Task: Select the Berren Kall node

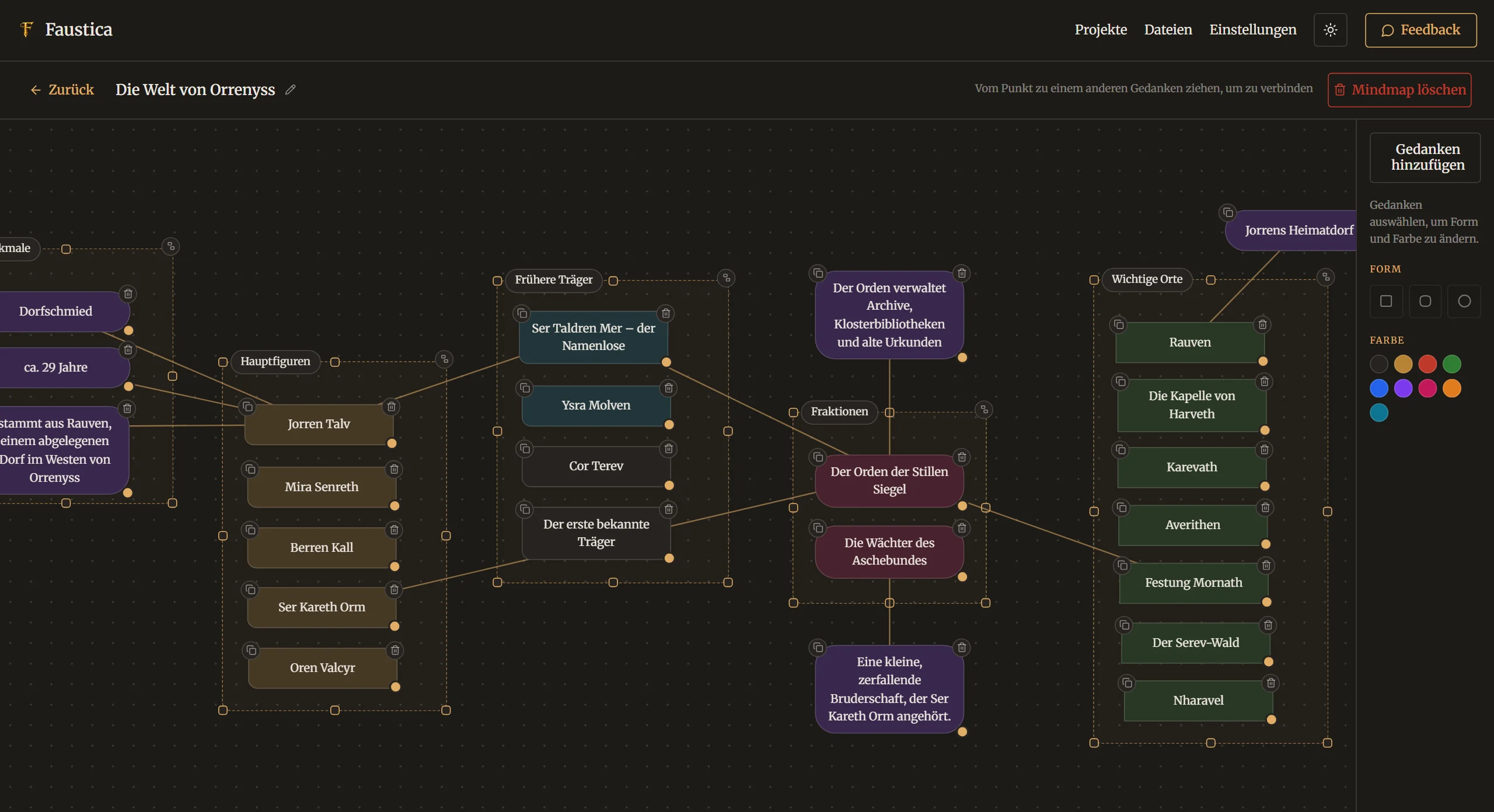Action: coord(322,548)
